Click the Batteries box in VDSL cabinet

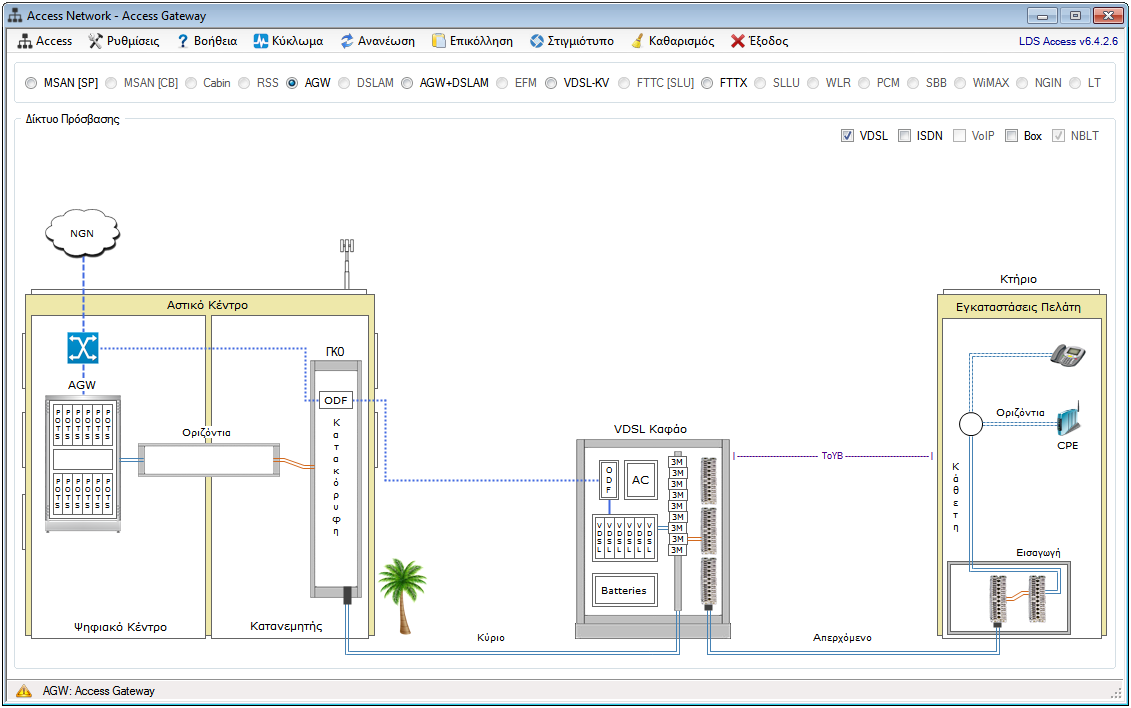[x=623, y=590]
